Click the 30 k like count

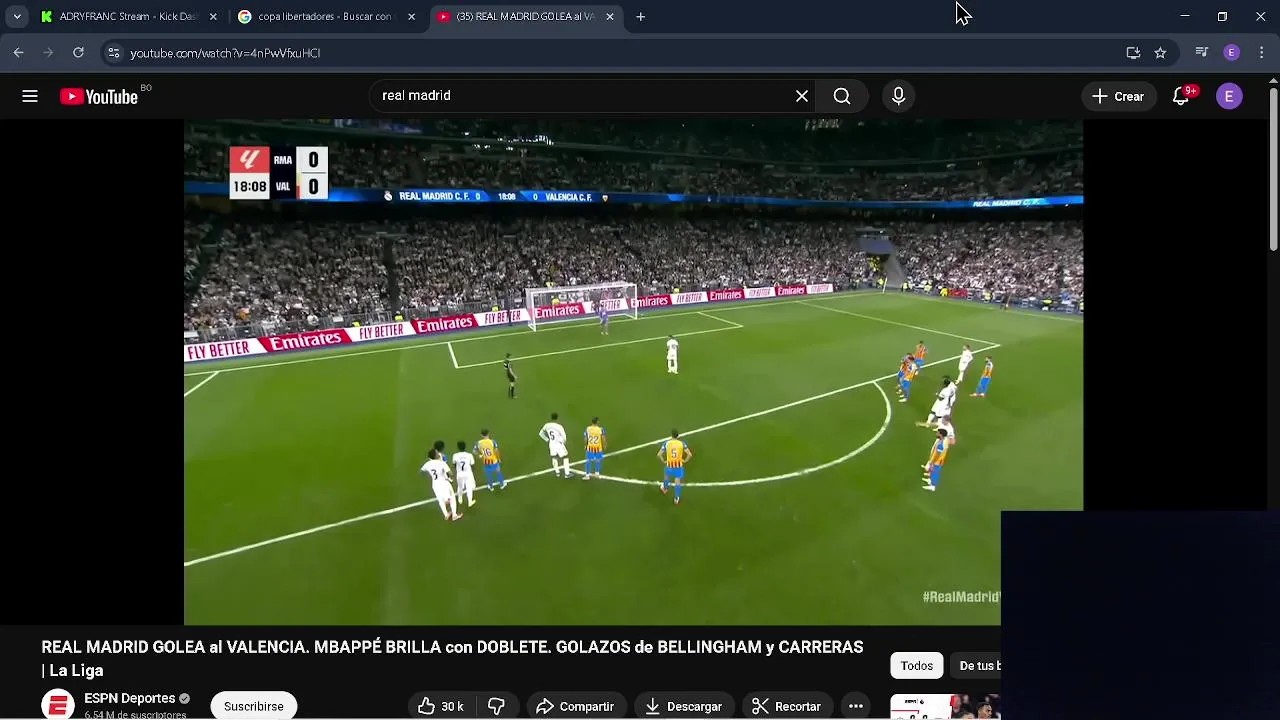[x=452, y=706]
